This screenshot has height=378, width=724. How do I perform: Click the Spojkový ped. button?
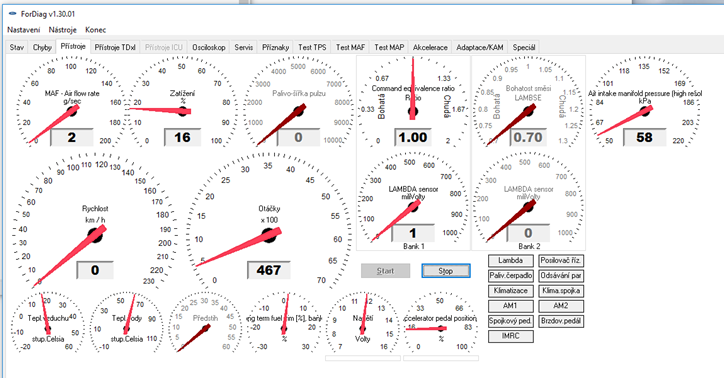click(511, 321)
